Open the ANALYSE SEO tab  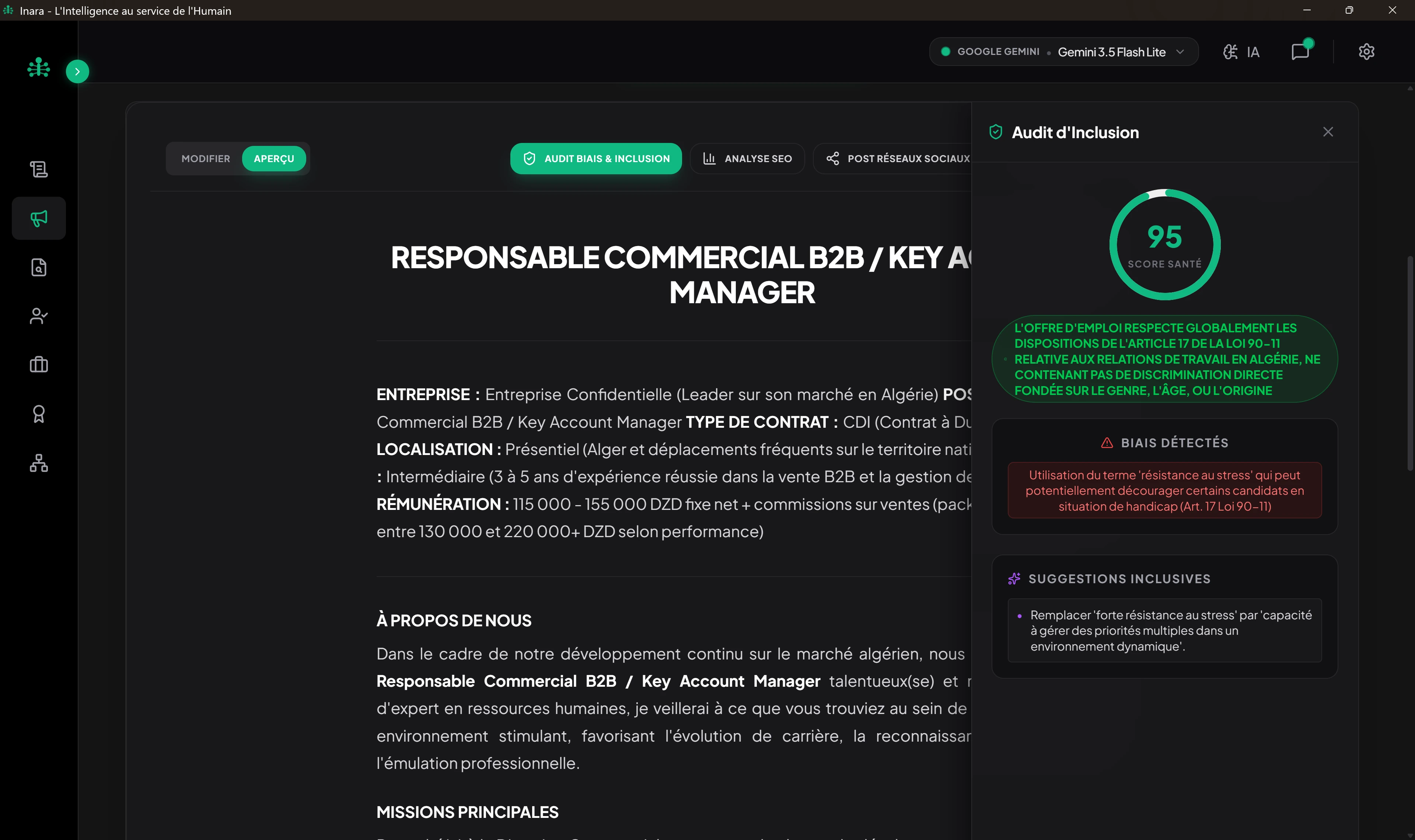747,158
